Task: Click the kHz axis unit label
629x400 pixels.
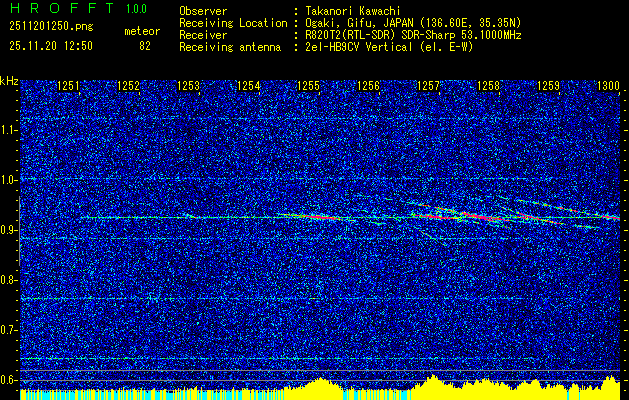Action: click(x=9, y=81)
